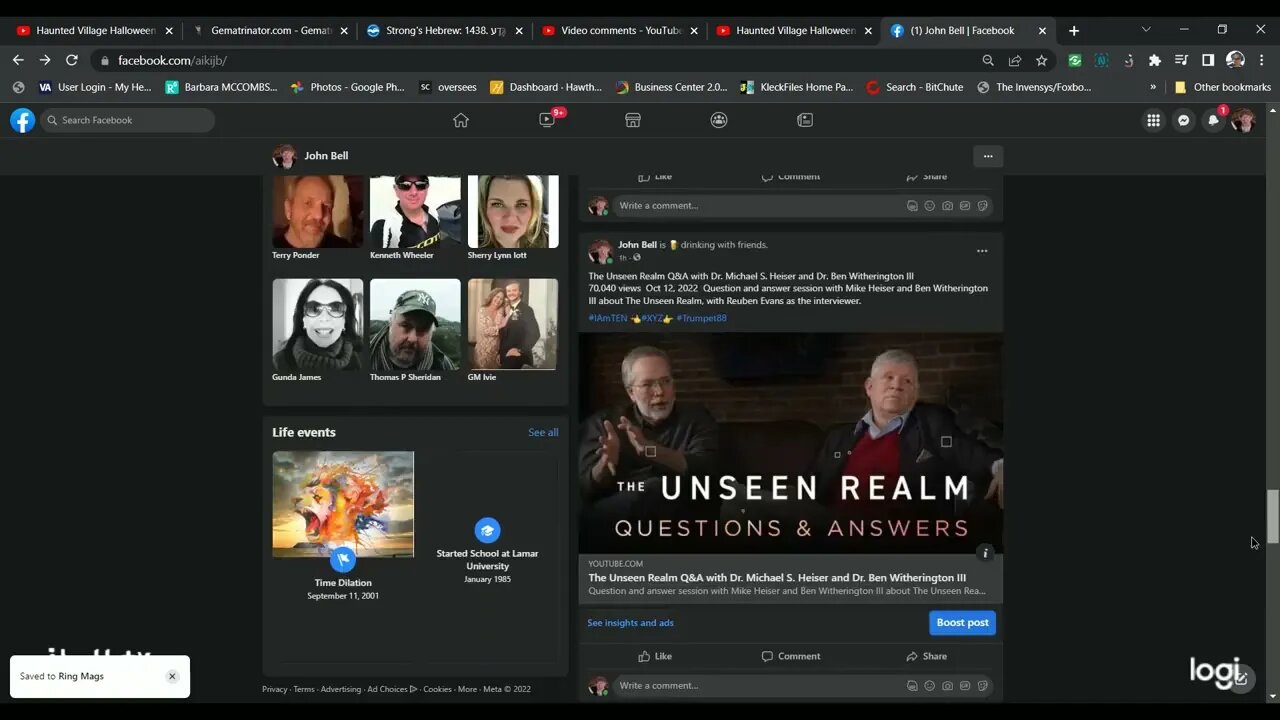Click the share page icon in address bar
The width and height of the screenshot is (1280, 720).
click(1015, 60)
